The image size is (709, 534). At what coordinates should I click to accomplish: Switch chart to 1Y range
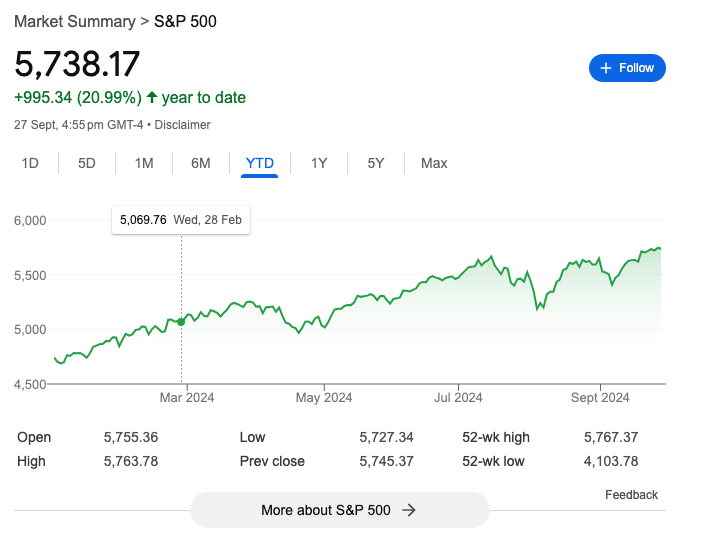319,163
